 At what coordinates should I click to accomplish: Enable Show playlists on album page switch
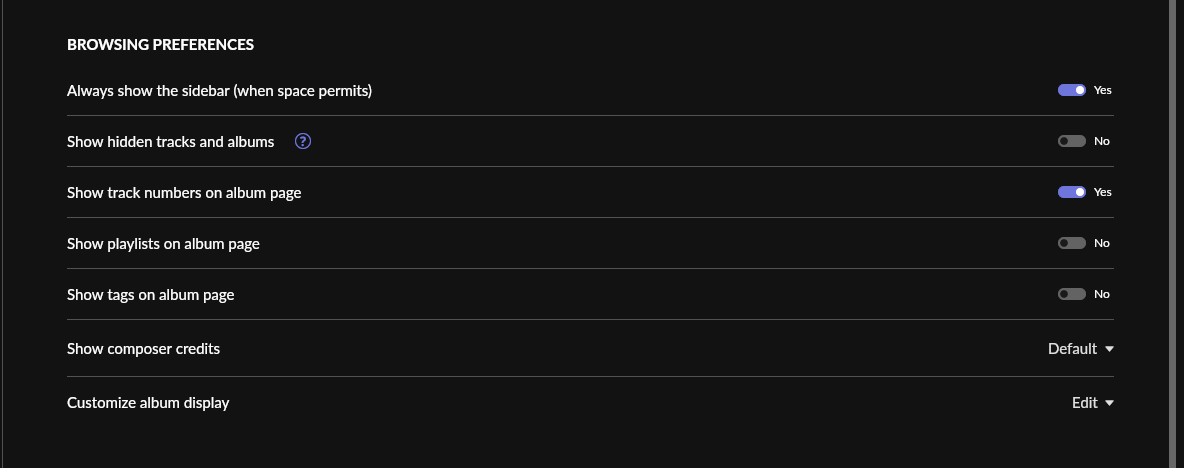click(x=1071, y=243)
